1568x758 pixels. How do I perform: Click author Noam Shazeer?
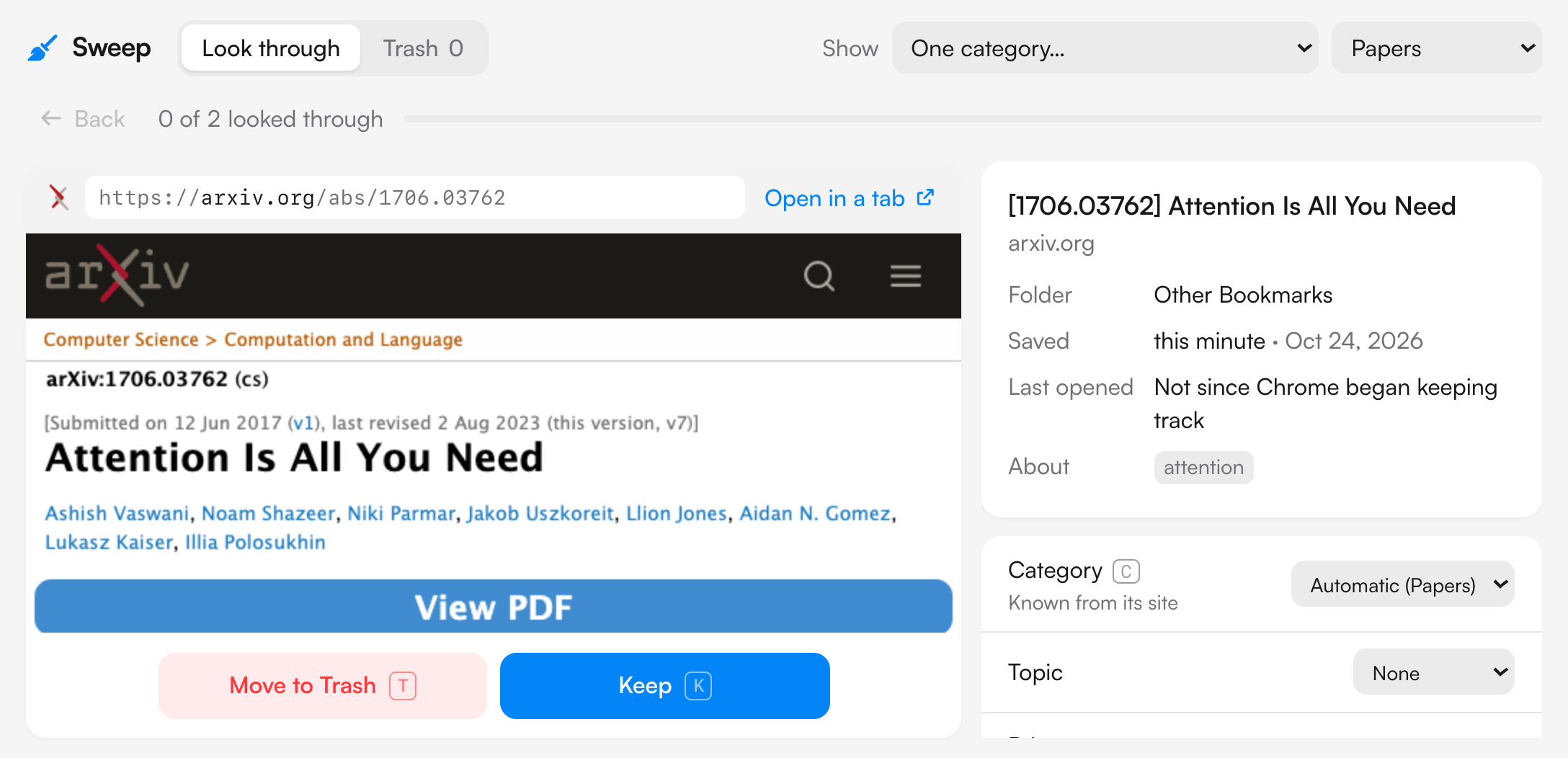pyautogui.click(x=268, y=513)
